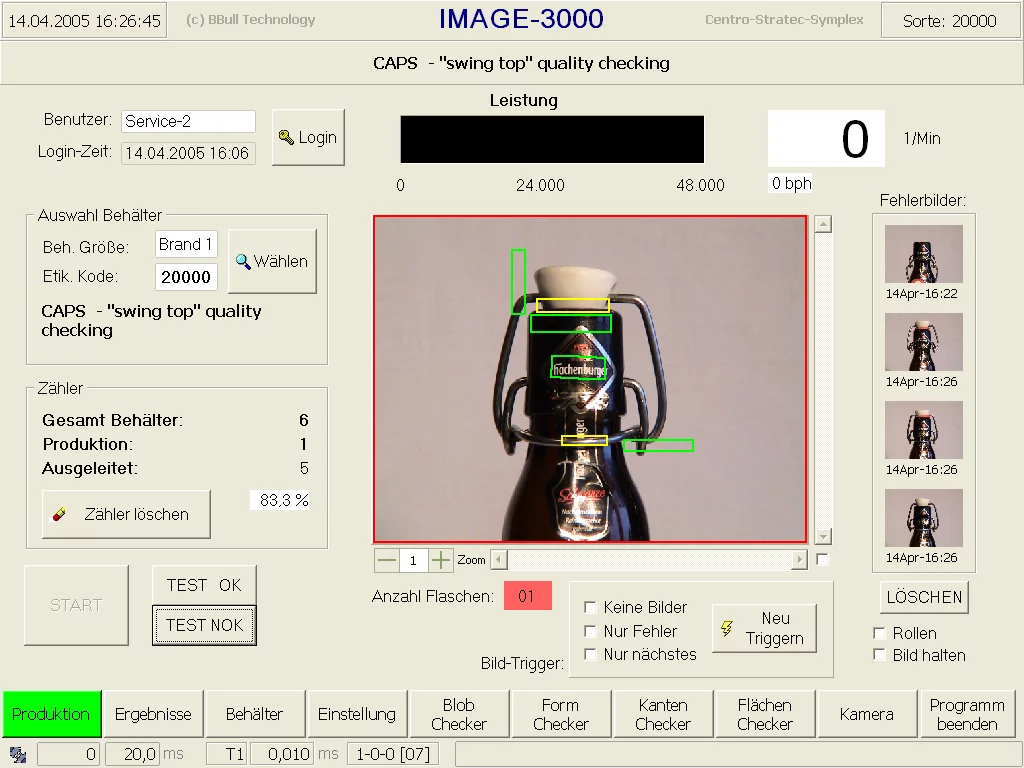Click the key icon on Login button

point(286,138)
